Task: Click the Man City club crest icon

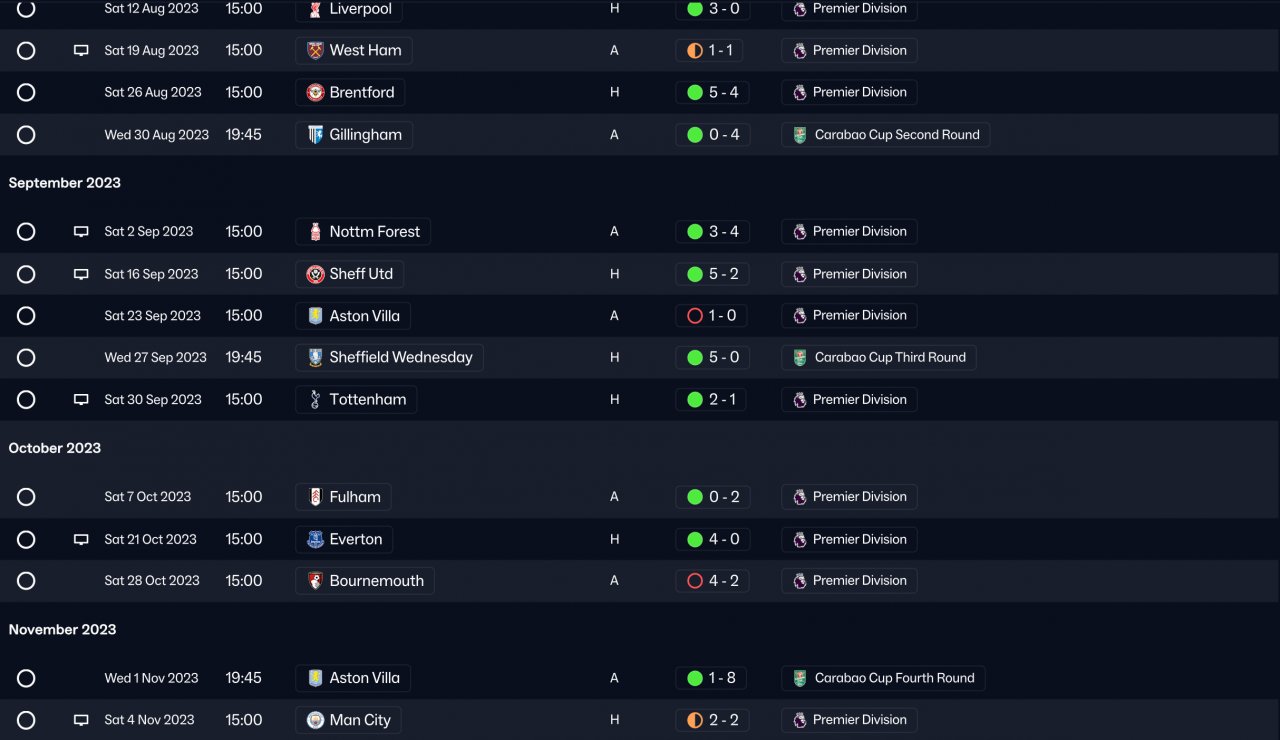Action: coord(315,720)
